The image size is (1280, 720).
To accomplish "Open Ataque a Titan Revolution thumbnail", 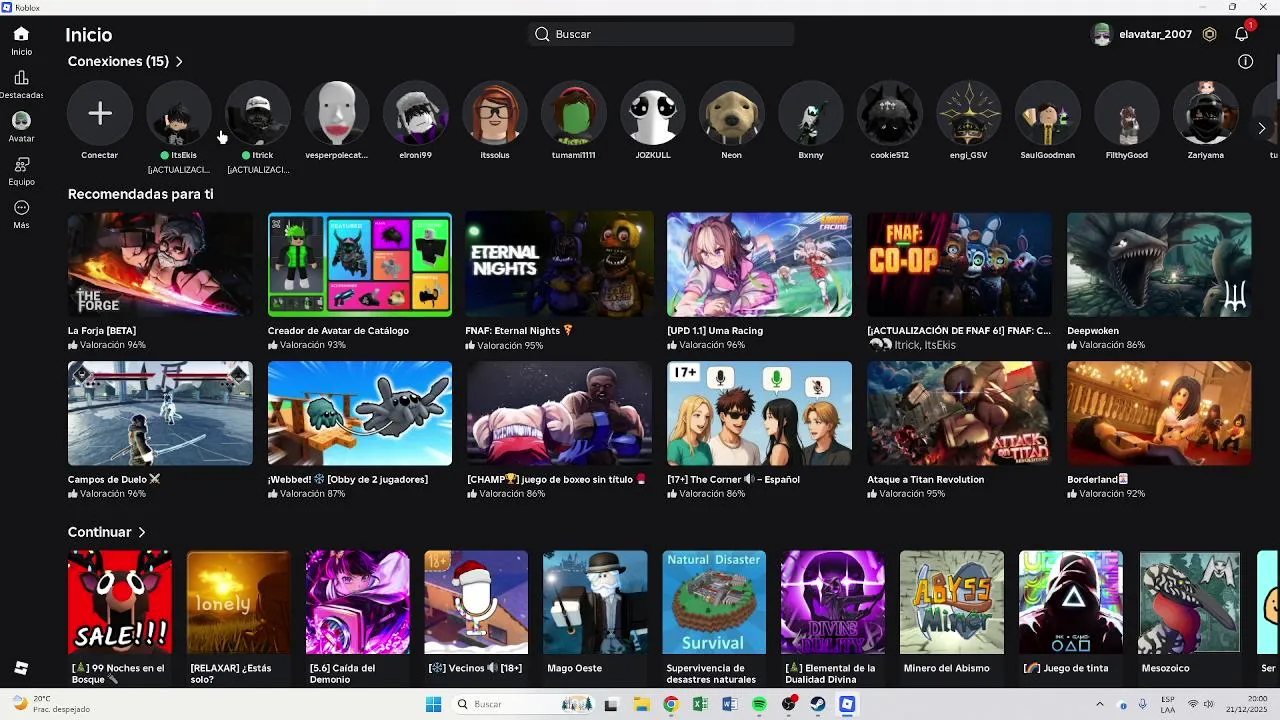I will (x=960, y=413).
